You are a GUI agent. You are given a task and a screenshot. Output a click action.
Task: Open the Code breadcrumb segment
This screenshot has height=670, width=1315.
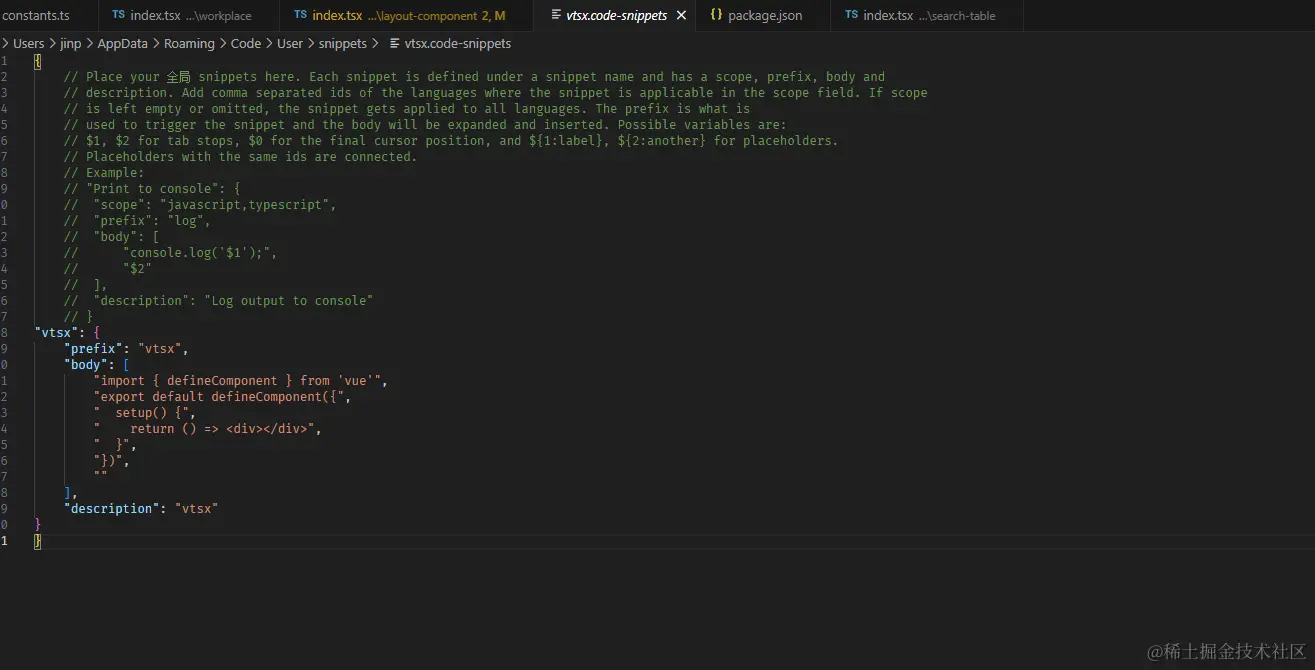point(246,44)
